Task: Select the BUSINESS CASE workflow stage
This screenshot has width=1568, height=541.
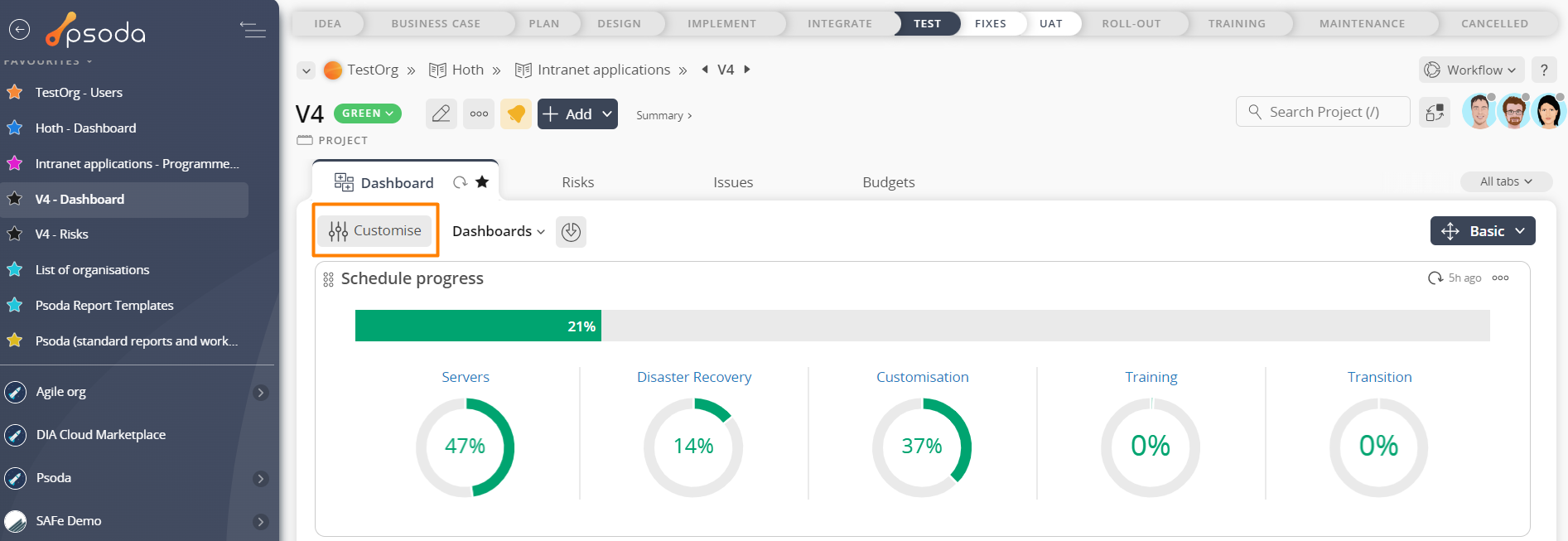Action: click(x=436, y=23)
